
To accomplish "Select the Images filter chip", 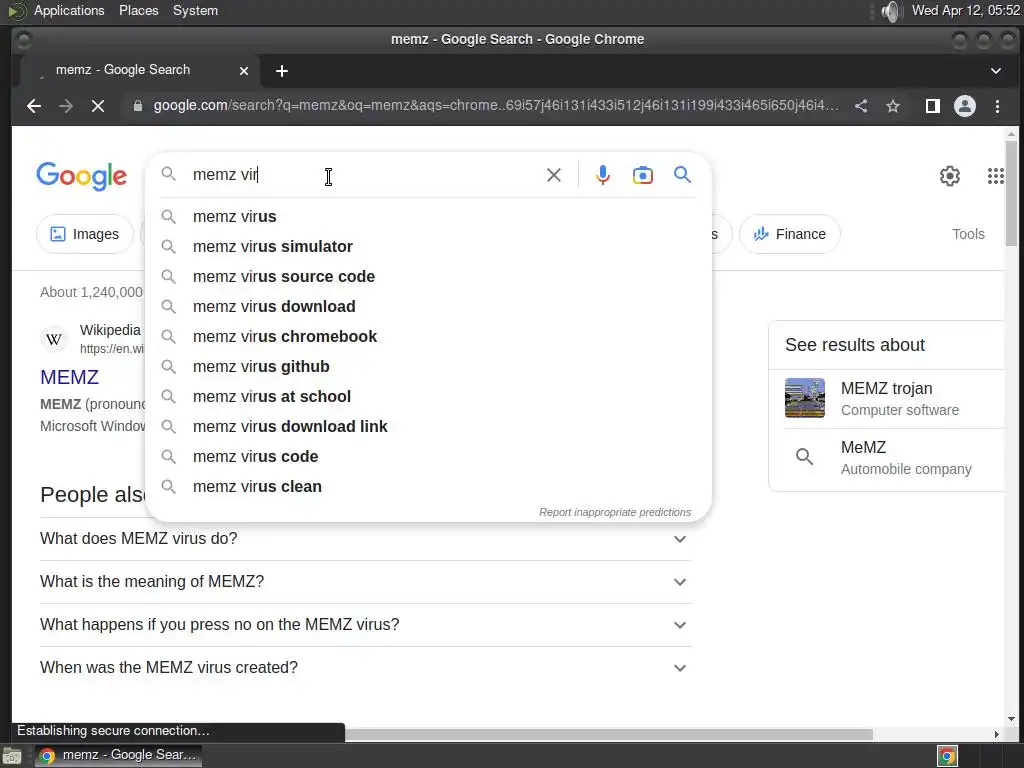I will (x=85, y=234).
